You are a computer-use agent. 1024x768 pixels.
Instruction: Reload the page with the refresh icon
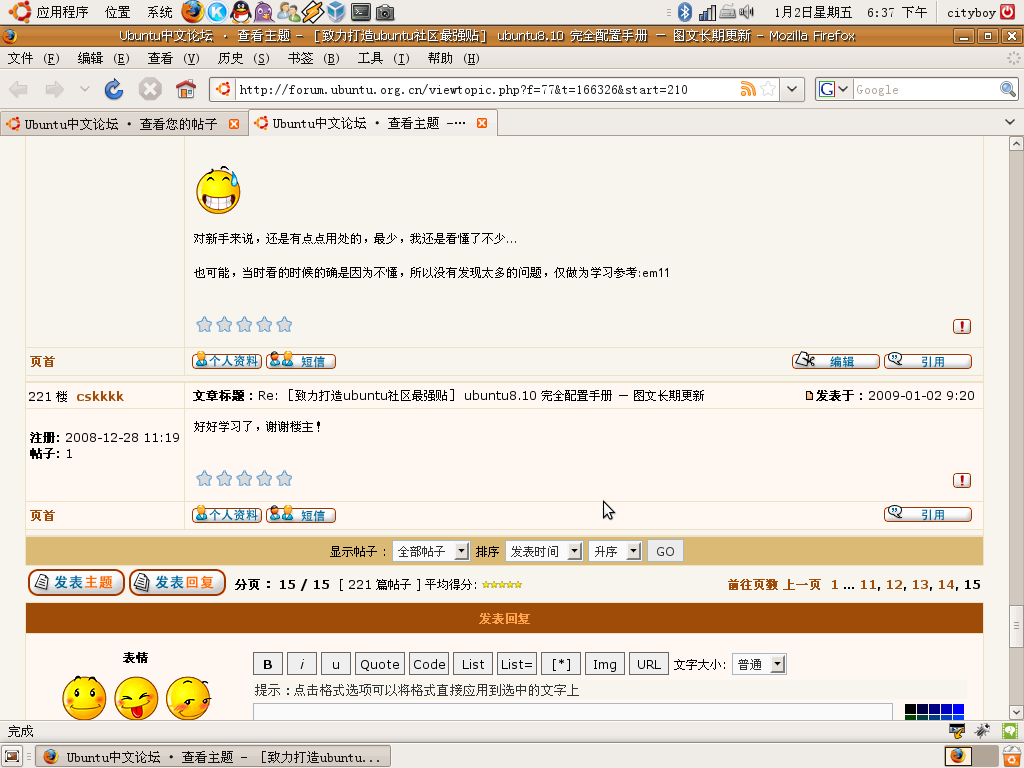click(114, 89)
